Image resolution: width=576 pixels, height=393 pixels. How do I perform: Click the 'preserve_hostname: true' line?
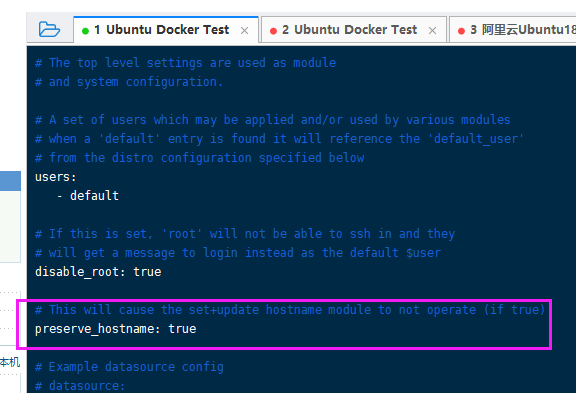point(116,329)
